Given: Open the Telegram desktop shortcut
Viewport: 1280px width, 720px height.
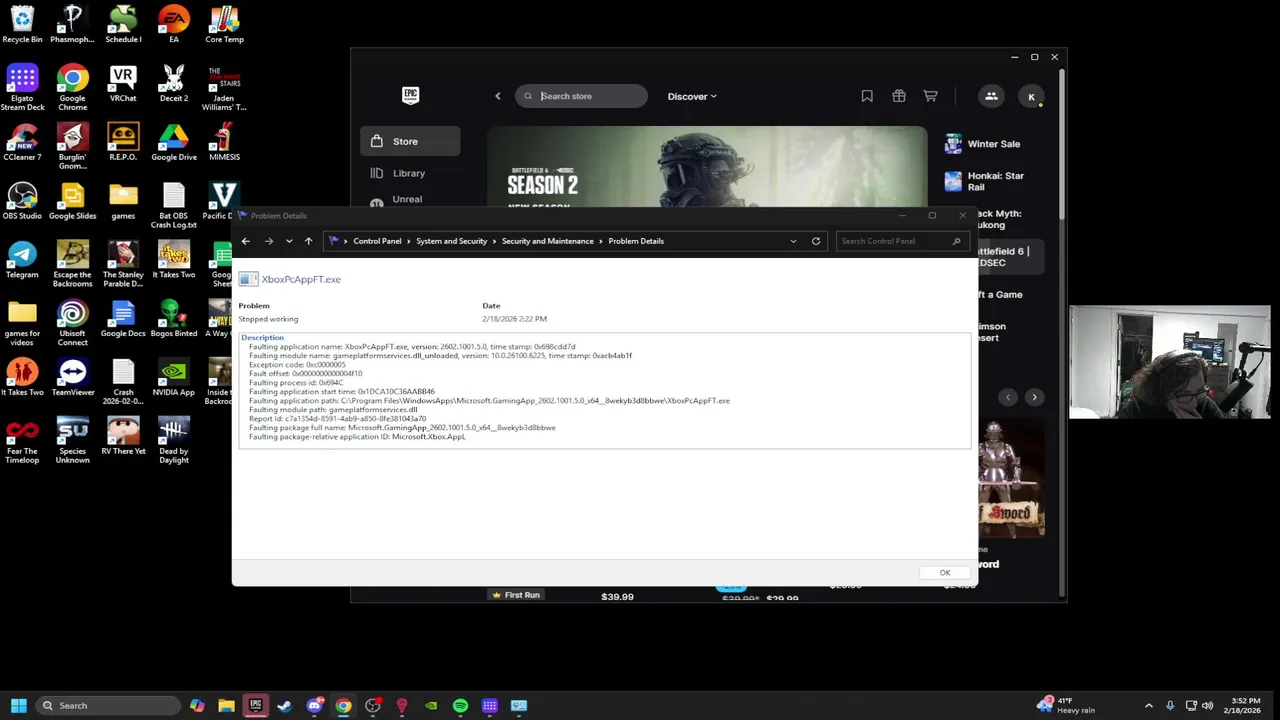Looking at the screenshot, I should [x=22, y=260].
